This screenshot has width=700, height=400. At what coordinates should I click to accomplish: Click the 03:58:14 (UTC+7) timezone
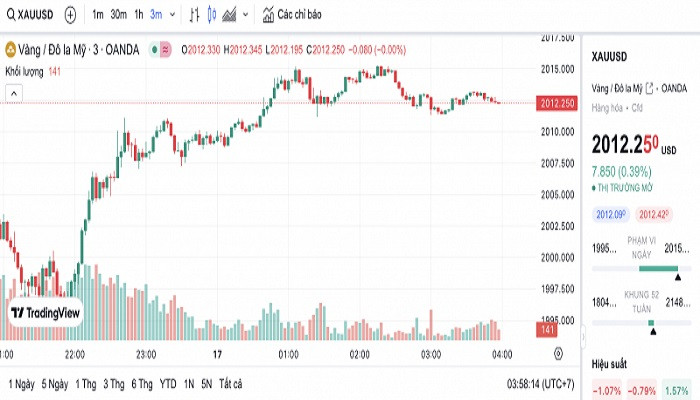[538, 384]
